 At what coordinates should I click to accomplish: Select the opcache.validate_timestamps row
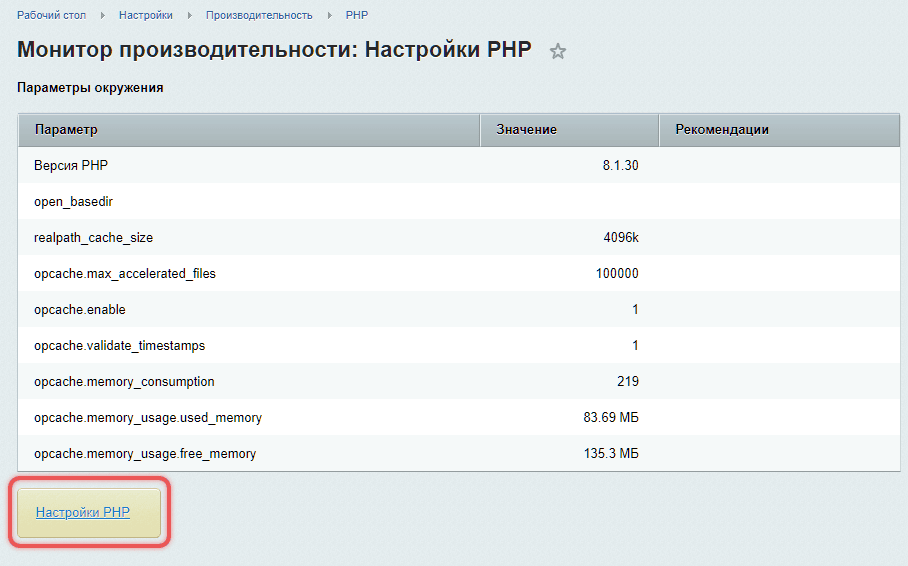click(x=459, y=345)
